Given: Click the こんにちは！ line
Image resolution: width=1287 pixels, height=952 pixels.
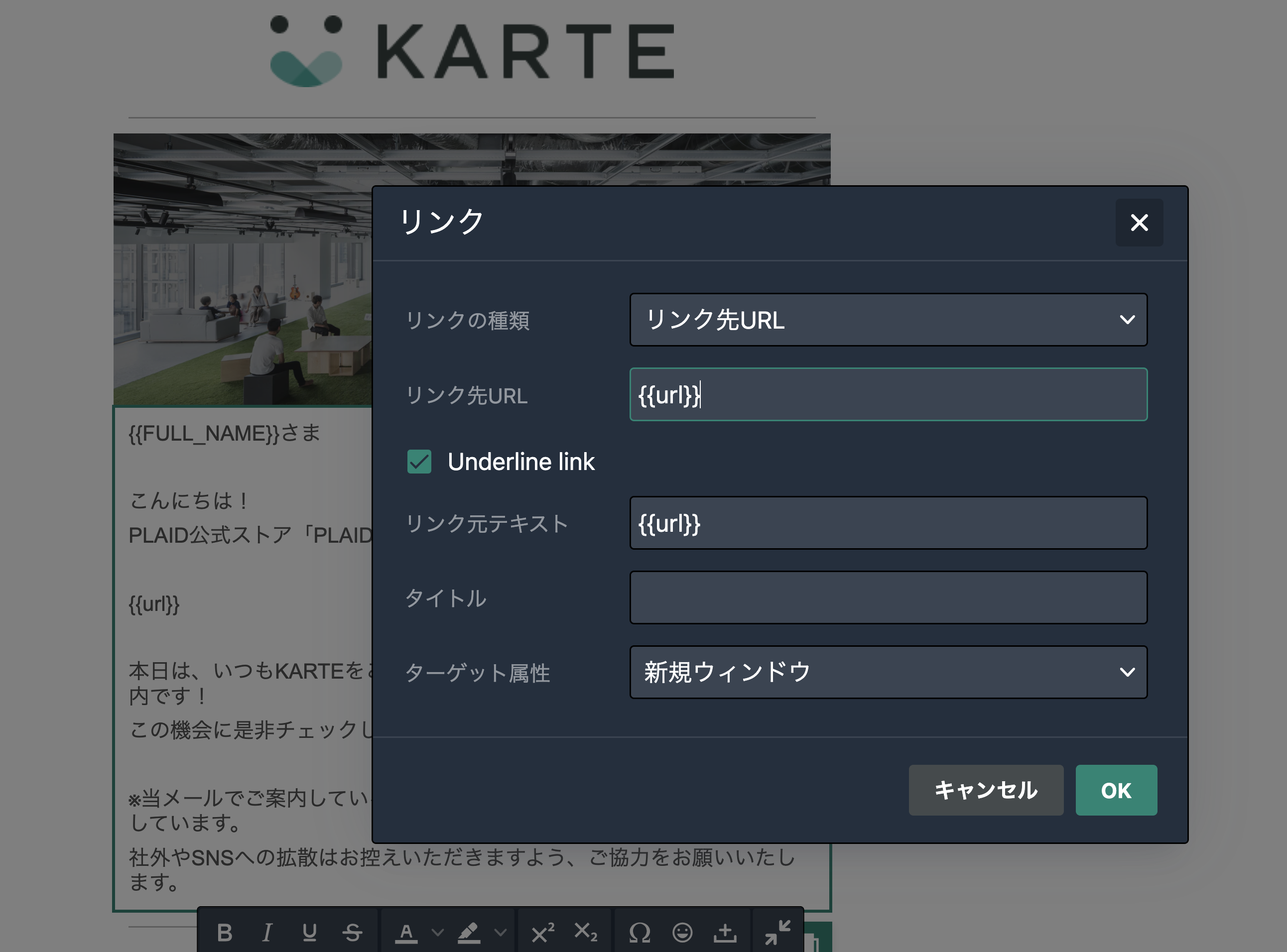Looking at the screenshot, I should 190,500.
